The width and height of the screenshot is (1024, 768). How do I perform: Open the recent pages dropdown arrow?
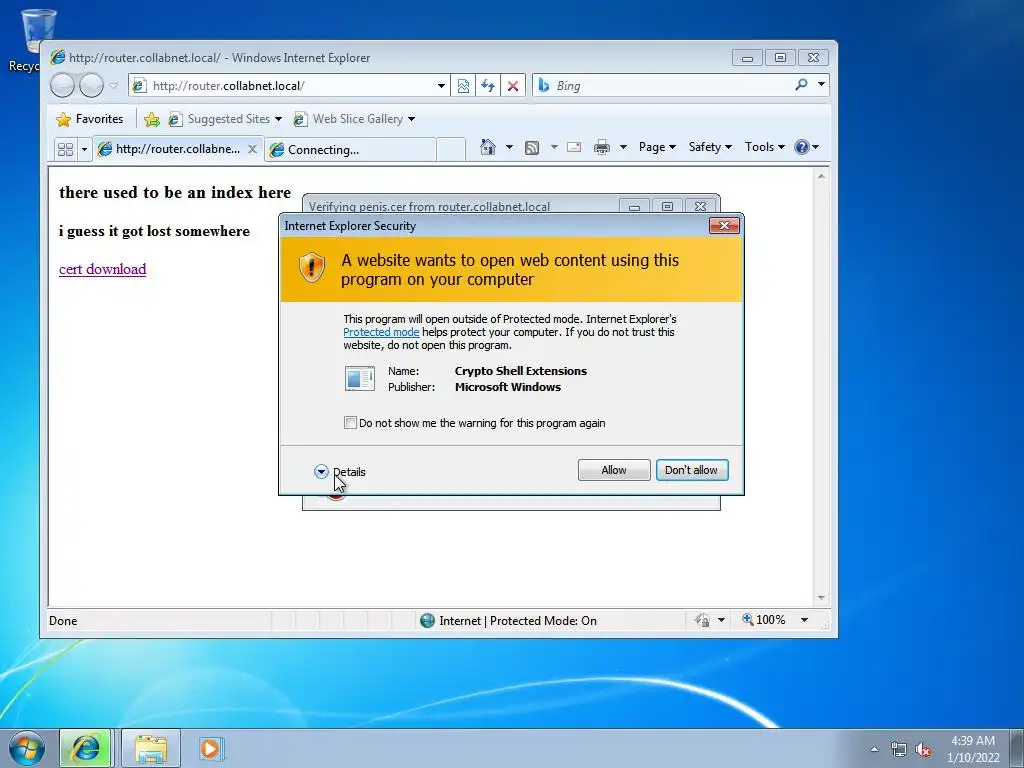tap(114, 86)
